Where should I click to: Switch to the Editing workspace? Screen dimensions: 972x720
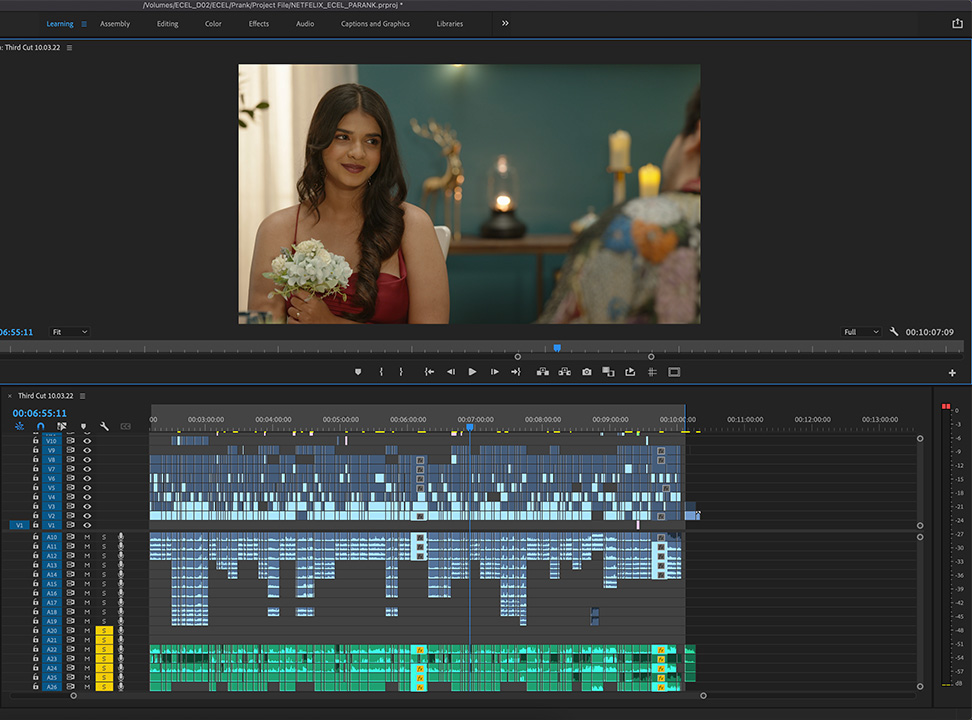(x=167, y=24)
